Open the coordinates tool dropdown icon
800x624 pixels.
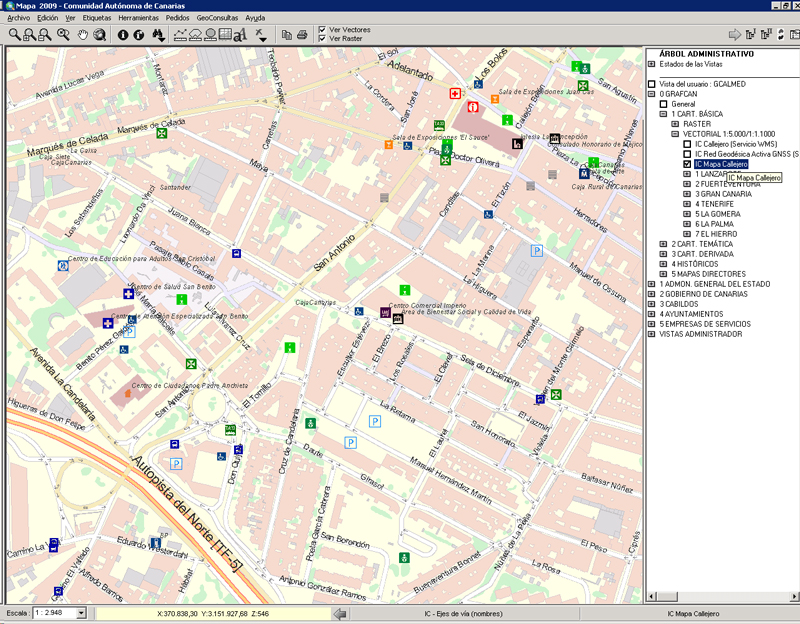click(261, 35)
